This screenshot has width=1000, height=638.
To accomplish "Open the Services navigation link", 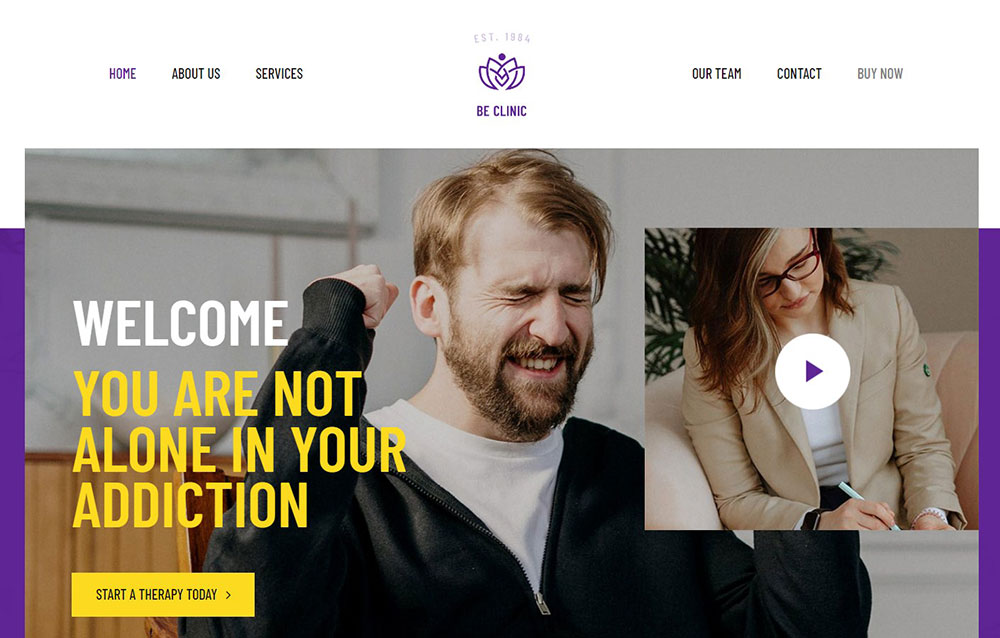I will click(279, 74).
